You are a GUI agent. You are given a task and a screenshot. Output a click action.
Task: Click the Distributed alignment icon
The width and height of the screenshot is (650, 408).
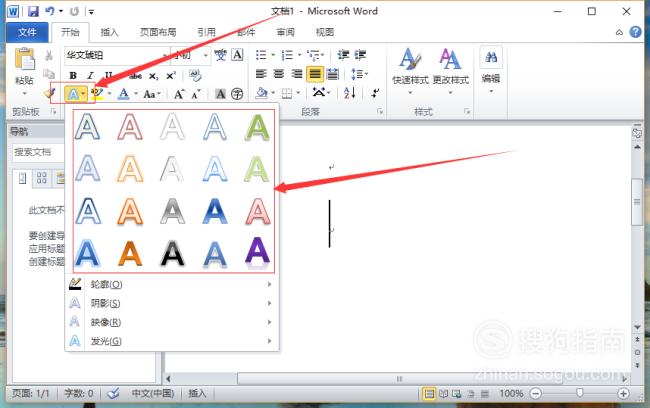tap(332, 74)
